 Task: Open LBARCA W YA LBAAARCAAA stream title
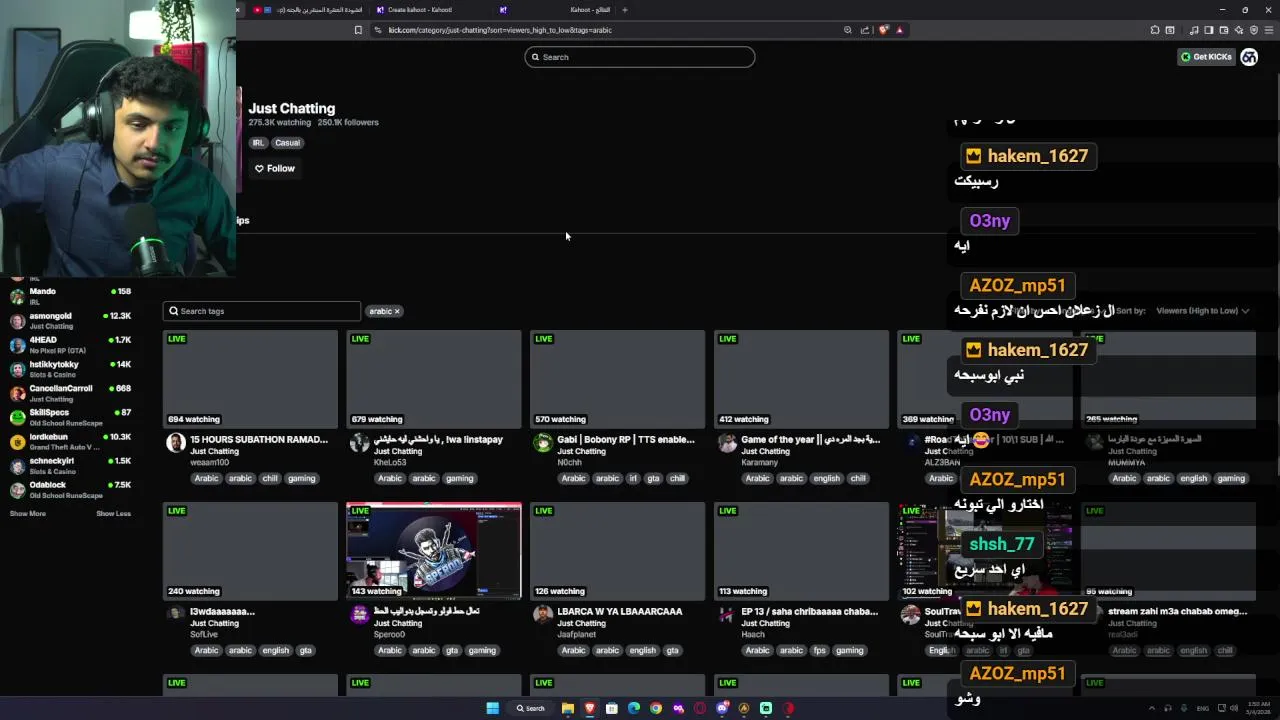(620, 612)
